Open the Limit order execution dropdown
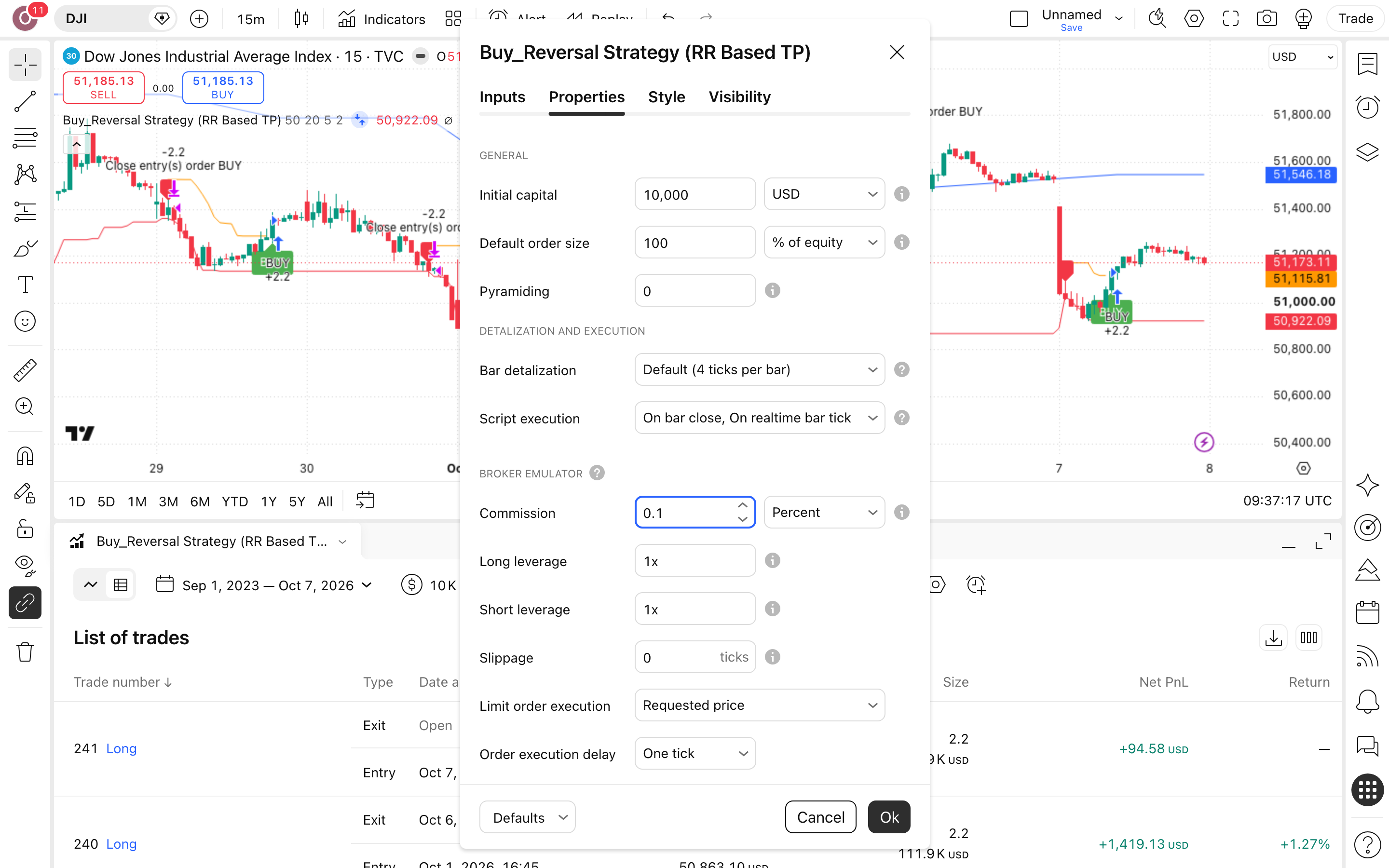The height and width of the screenshot is (868, 1389). pos(760,705)
